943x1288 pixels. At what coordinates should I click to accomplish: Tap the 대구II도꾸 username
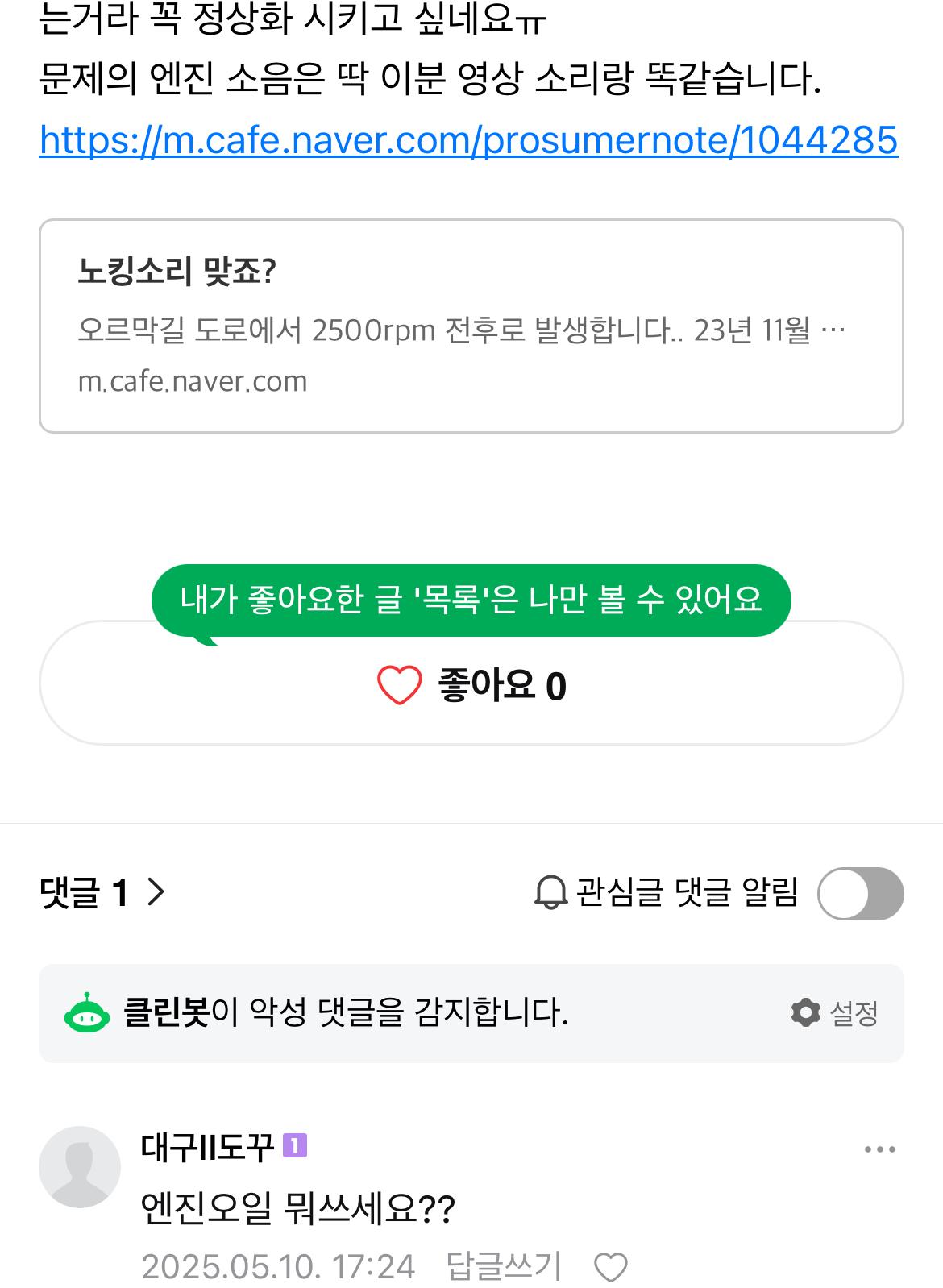[x=207, y=1147]
